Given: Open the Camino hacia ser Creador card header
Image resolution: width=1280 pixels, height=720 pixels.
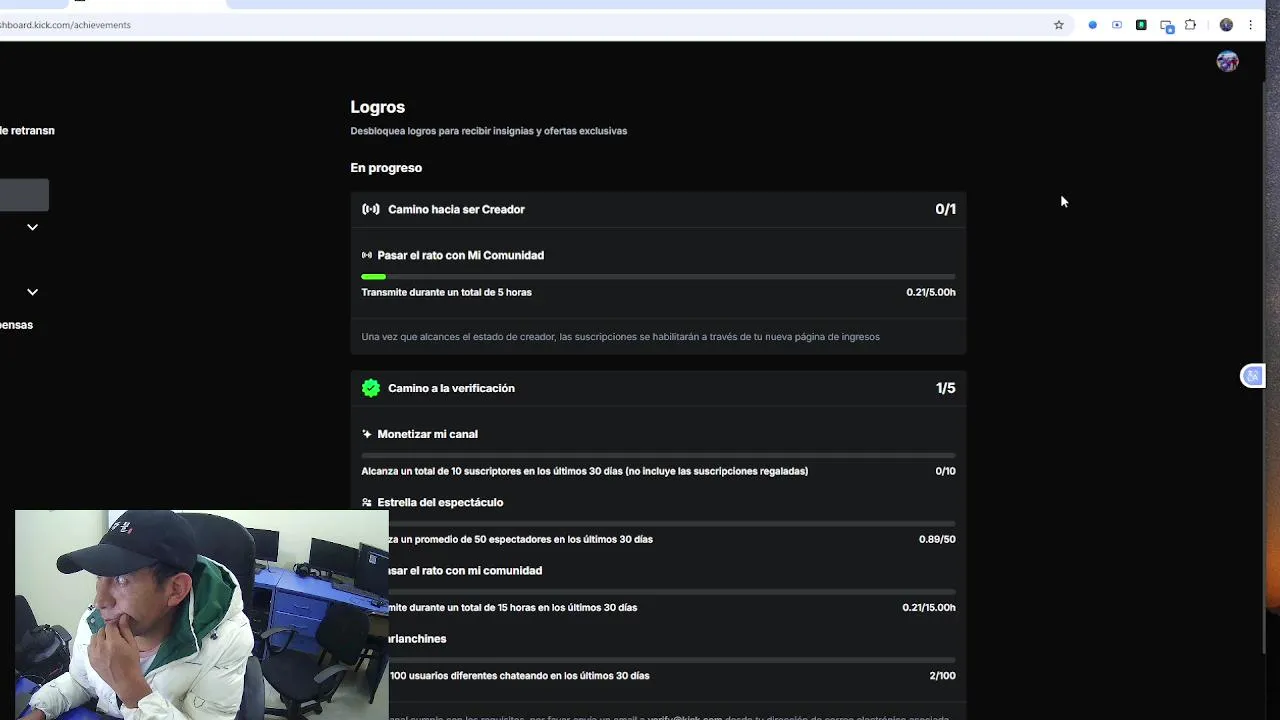Looking at the screenshot, I should [658, 209].
